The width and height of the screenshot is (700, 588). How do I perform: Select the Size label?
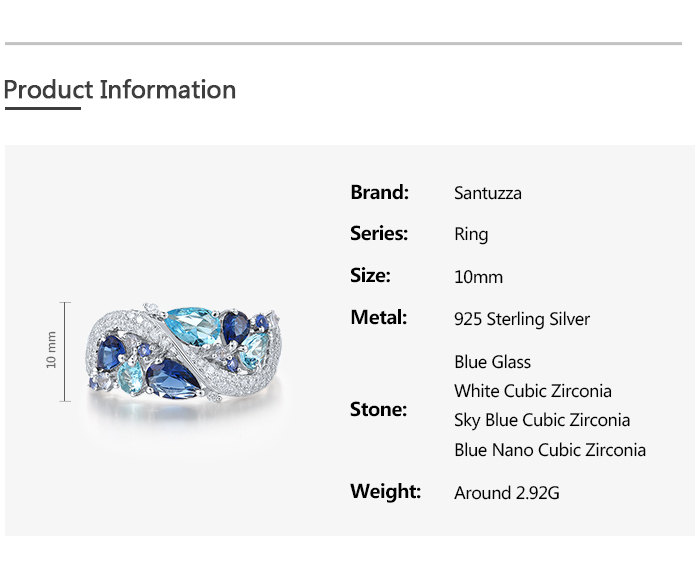370,276
